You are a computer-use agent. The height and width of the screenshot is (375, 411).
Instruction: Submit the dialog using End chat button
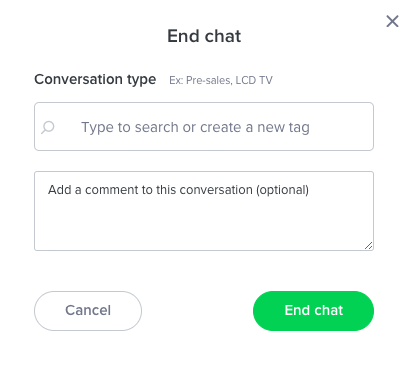pos(313,311)
